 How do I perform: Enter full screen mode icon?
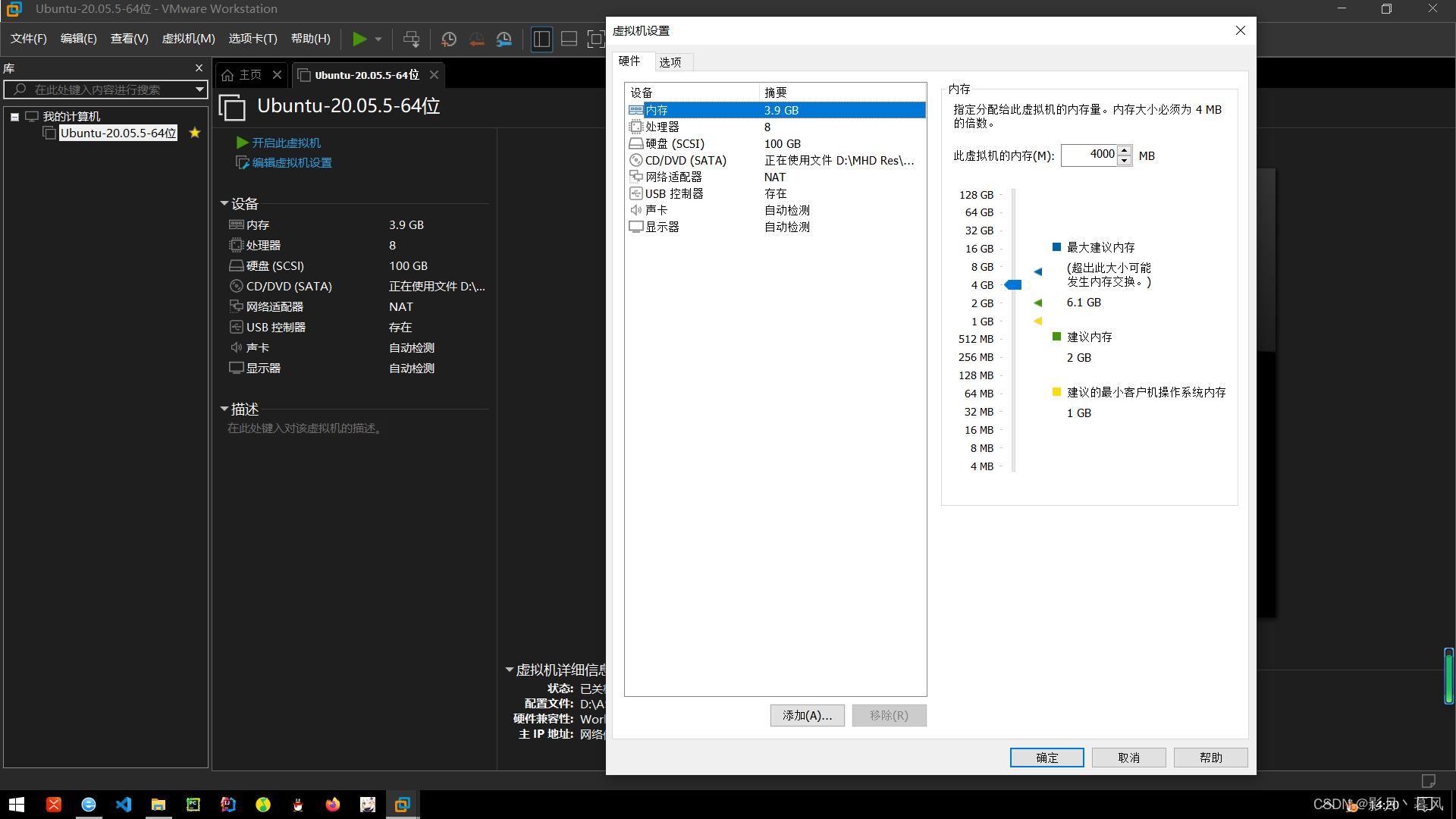click(x=596, y=39)
